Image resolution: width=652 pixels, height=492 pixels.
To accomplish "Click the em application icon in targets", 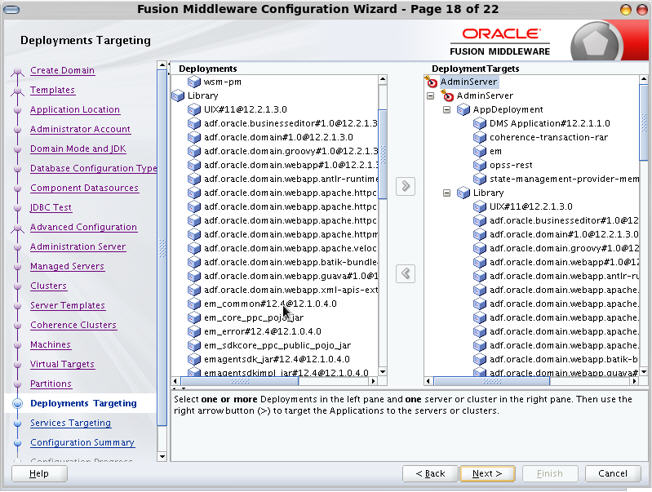I will (x=479, y=151).
